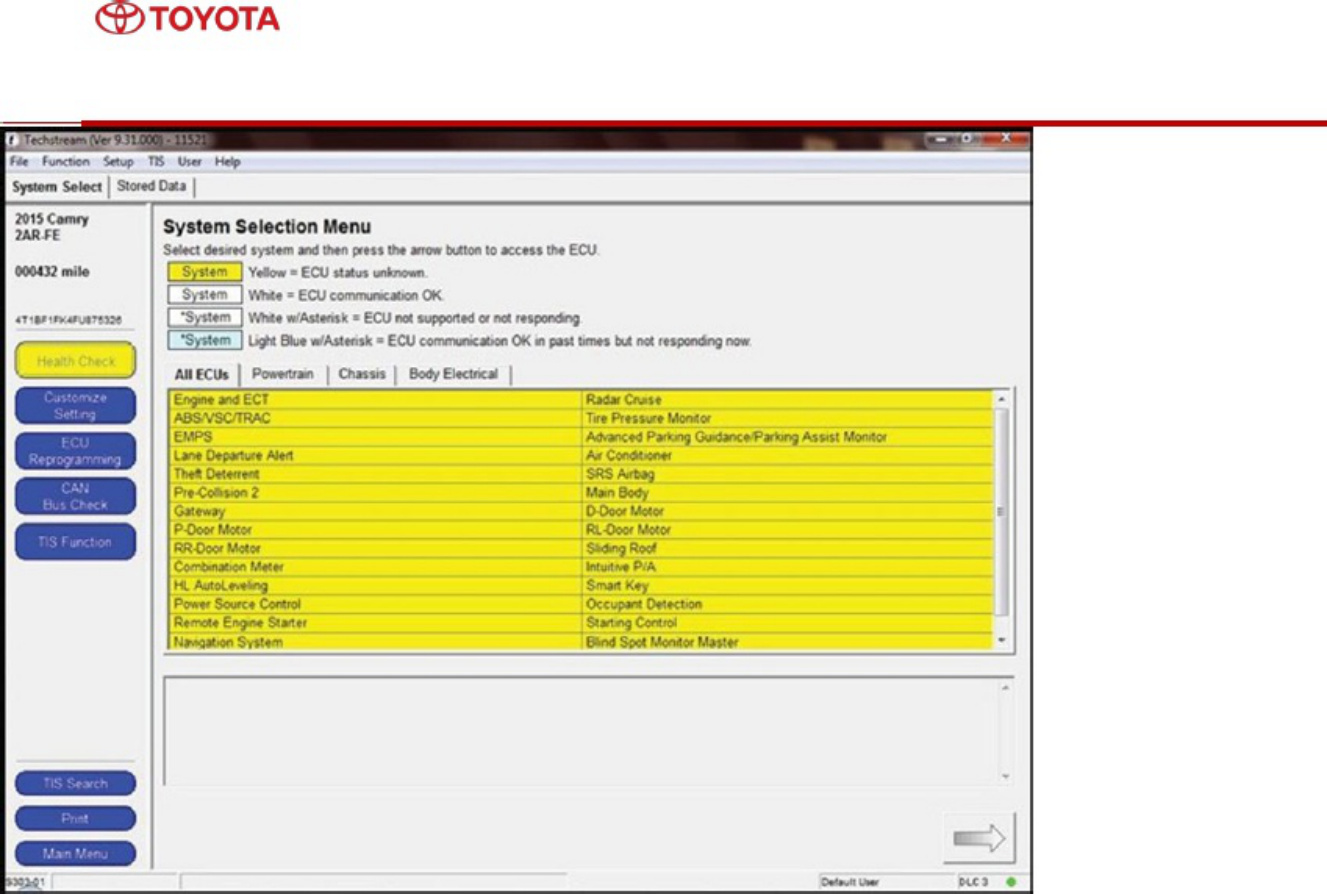Click the ECU list scrollbar thumb
The height and width of the screenshot is (894, 1327).
point(1002,511)
